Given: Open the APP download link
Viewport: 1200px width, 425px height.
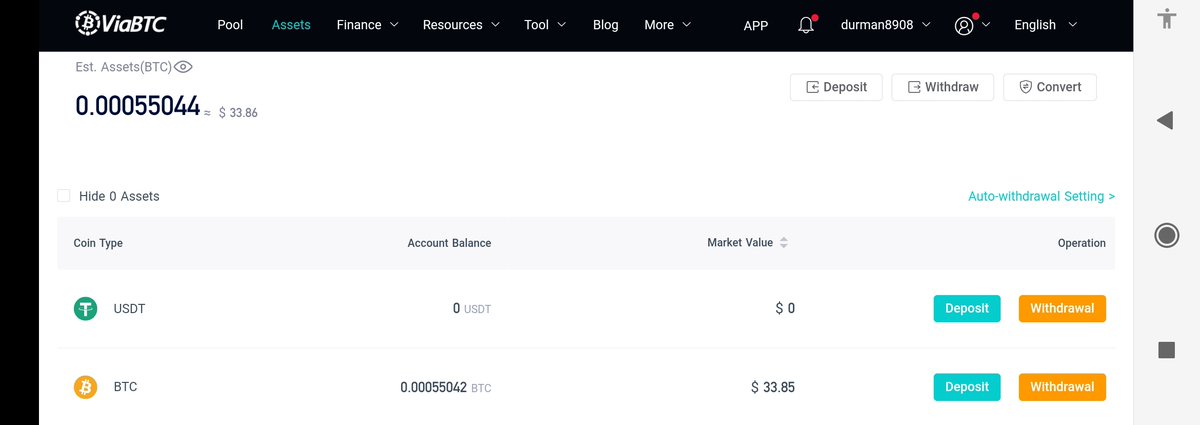Looking at the screenshot, I should point(756,25).
